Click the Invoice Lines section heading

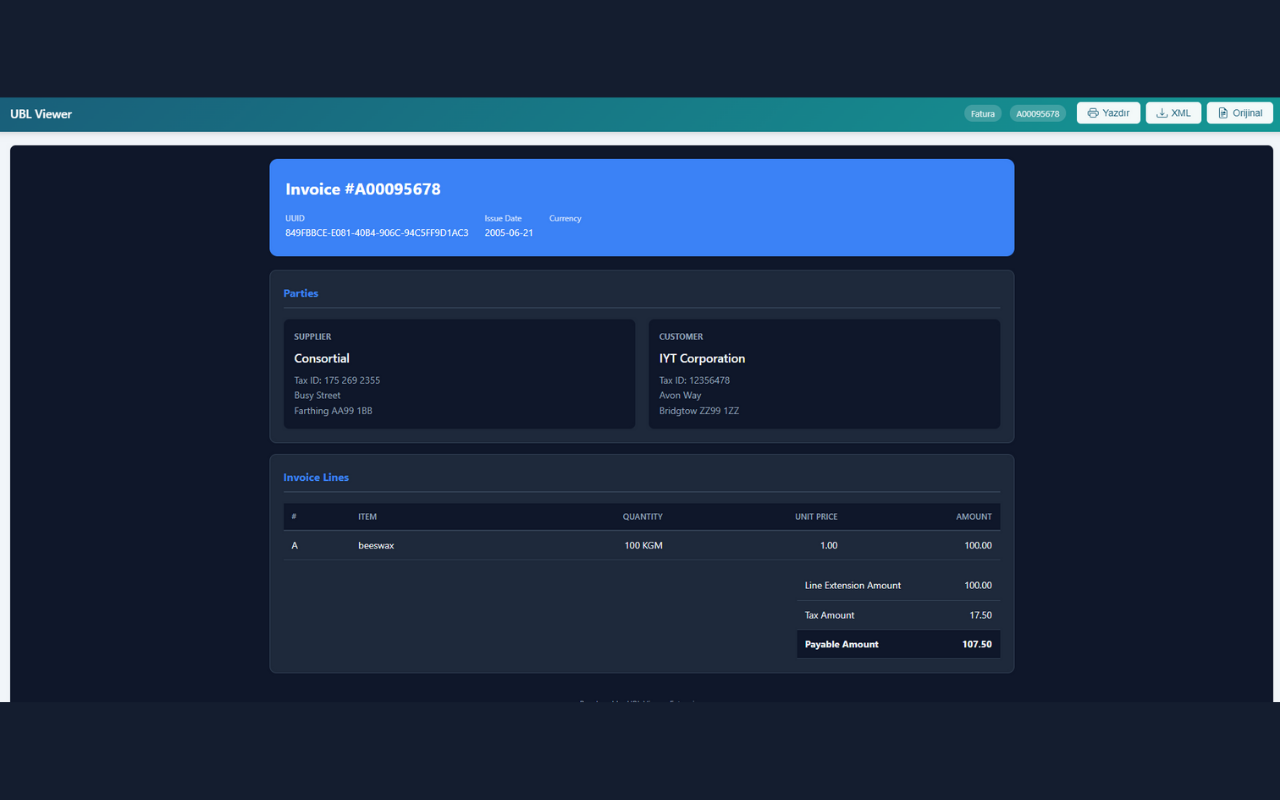pyautogui.click(x=316, y=477)
